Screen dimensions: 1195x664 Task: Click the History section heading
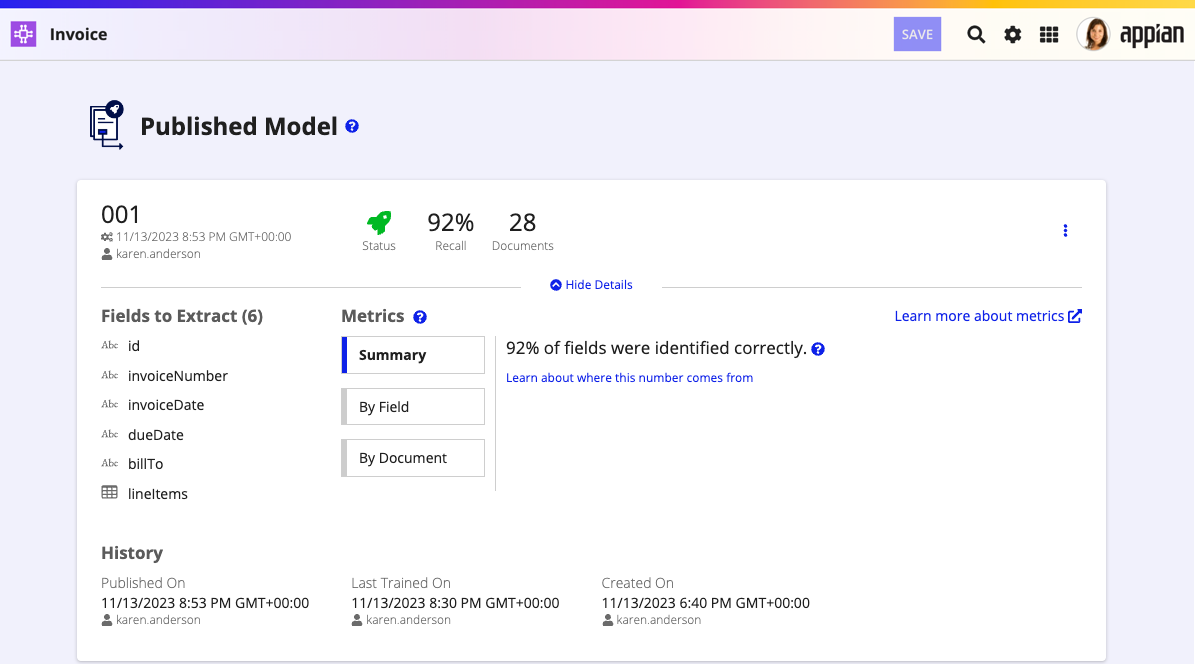tap(132, 553)
